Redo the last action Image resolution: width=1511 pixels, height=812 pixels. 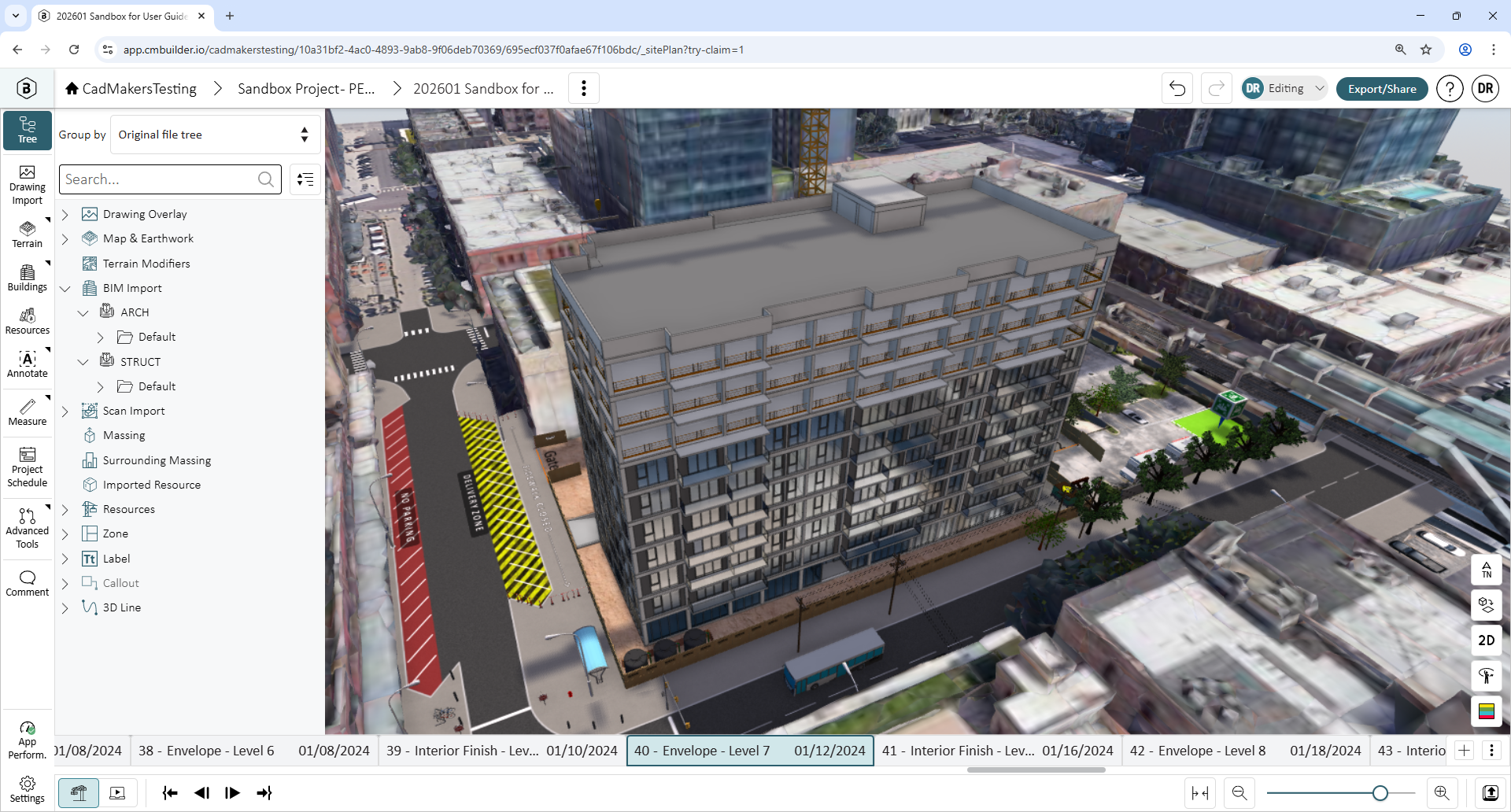click(x=1216, y=88)
